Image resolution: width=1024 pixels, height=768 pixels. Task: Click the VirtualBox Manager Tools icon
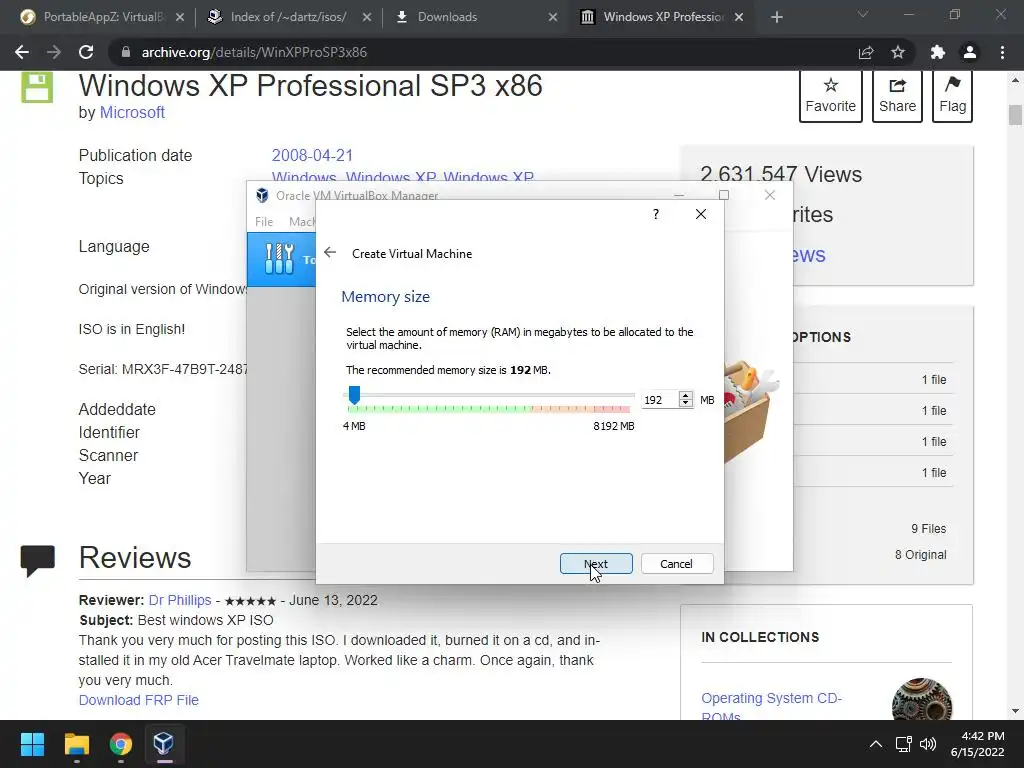coord(280,259)
